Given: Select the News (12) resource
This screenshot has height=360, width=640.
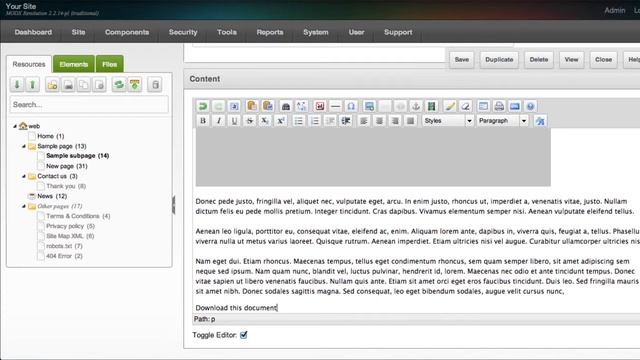Looking at the screenshot, I should pyautogui.click(x=52, y=196).
